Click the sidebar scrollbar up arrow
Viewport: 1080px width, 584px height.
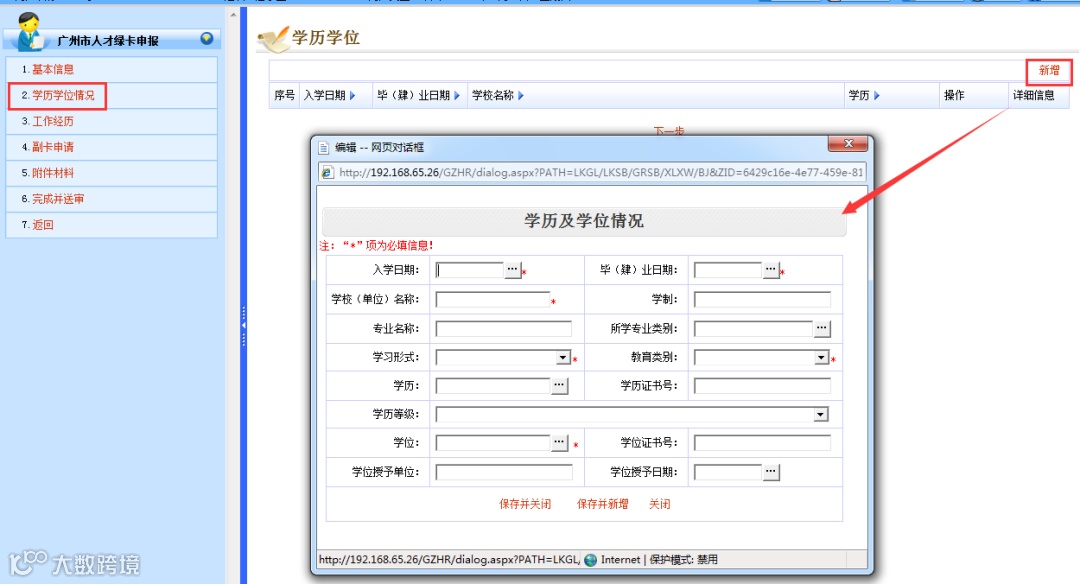(x=233, y=14)
